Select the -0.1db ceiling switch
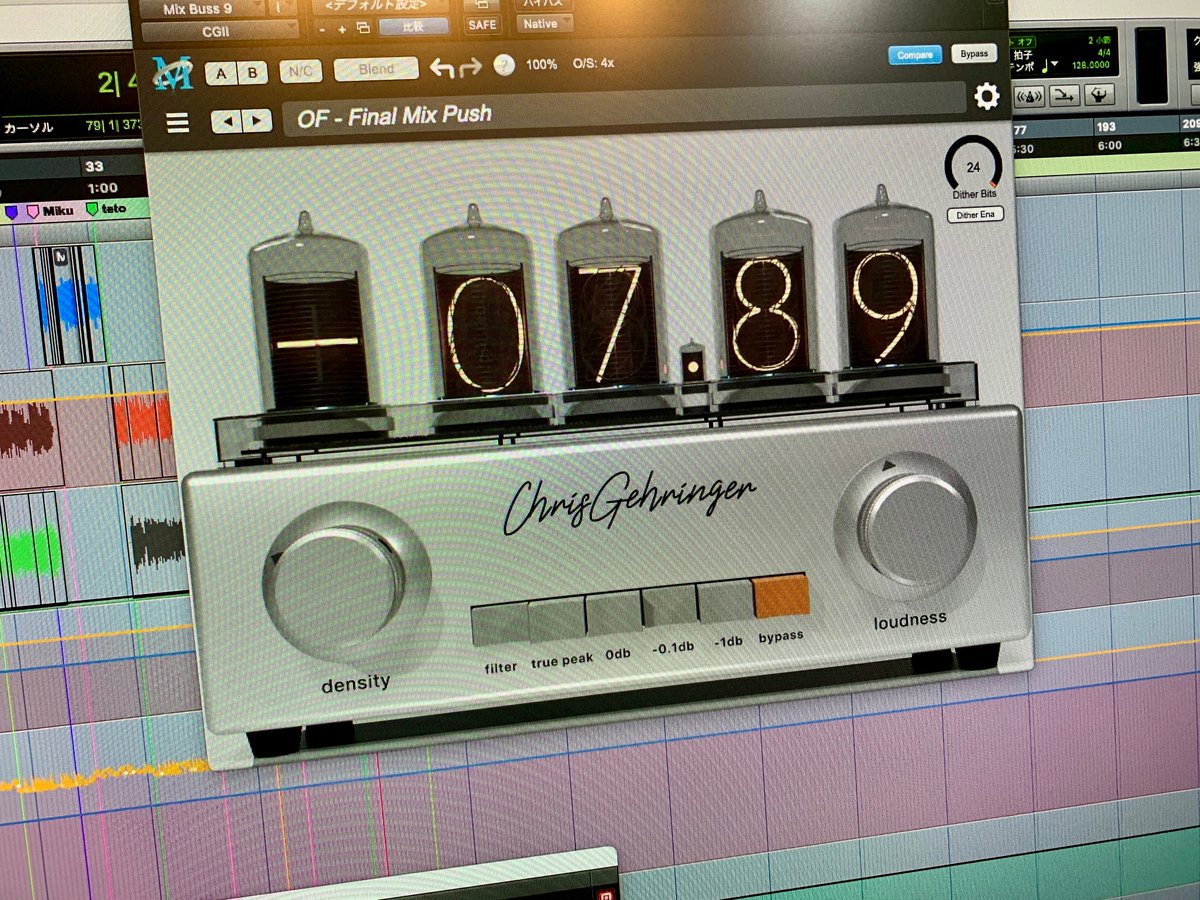 tap(669, 607)
